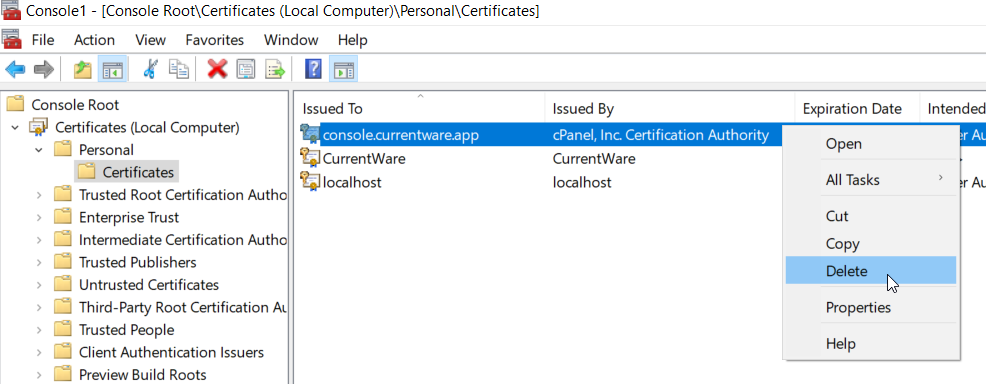Select the Console Root tree item
The height and width of the screenshot is (384, 986).
pyautogui.click(x=75, y=105)
